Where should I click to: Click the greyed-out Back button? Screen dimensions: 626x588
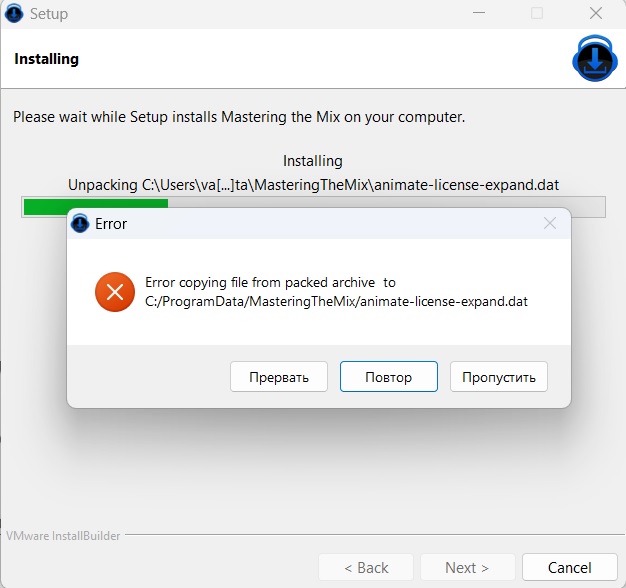pyautogui.click(x=366, y=567)
